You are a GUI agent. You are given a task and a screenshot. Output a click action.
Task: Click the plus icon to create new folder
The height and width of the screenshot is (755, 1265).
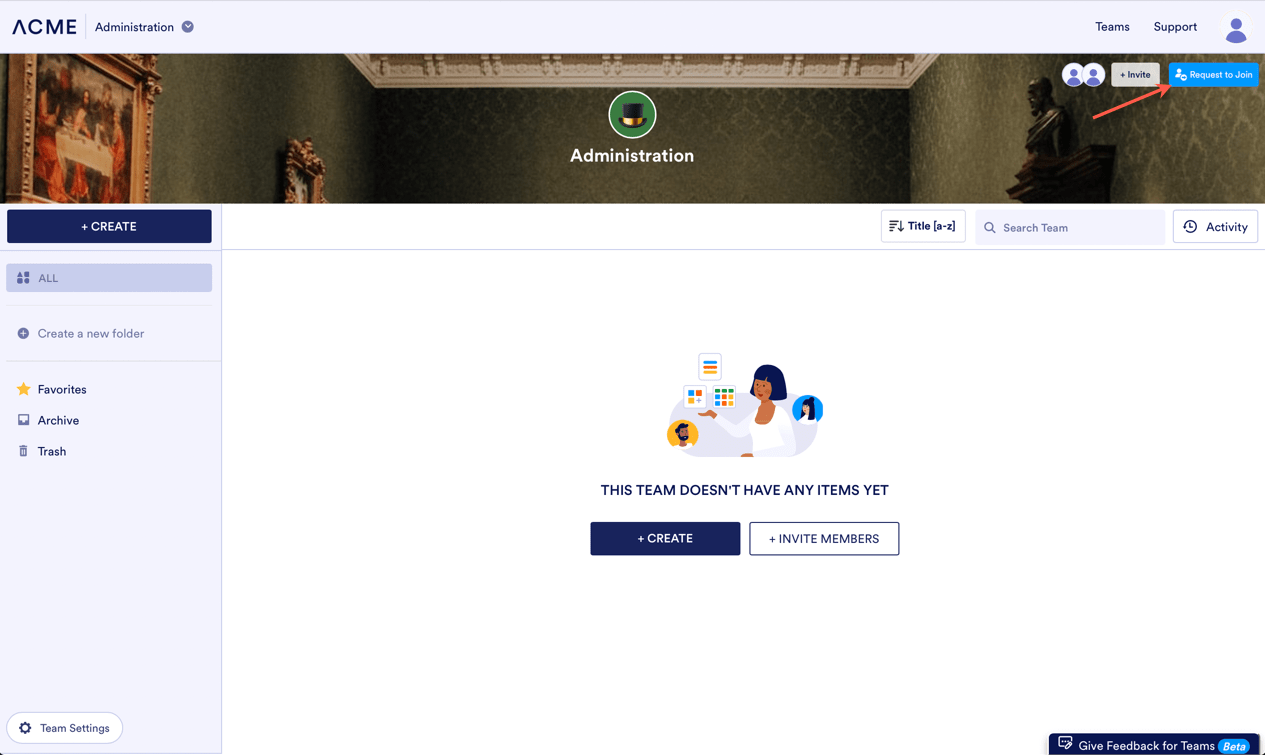click(x=23, y=333)
